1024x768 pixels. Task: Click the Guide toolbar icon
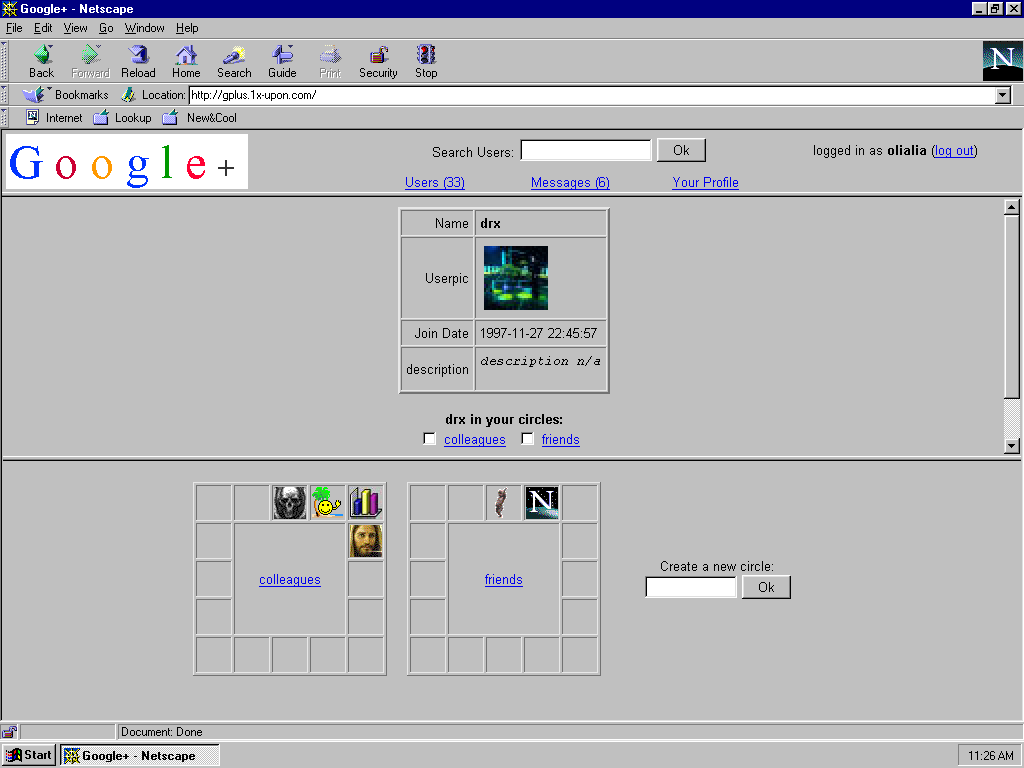pyautogui.click(x=282, y=61)
